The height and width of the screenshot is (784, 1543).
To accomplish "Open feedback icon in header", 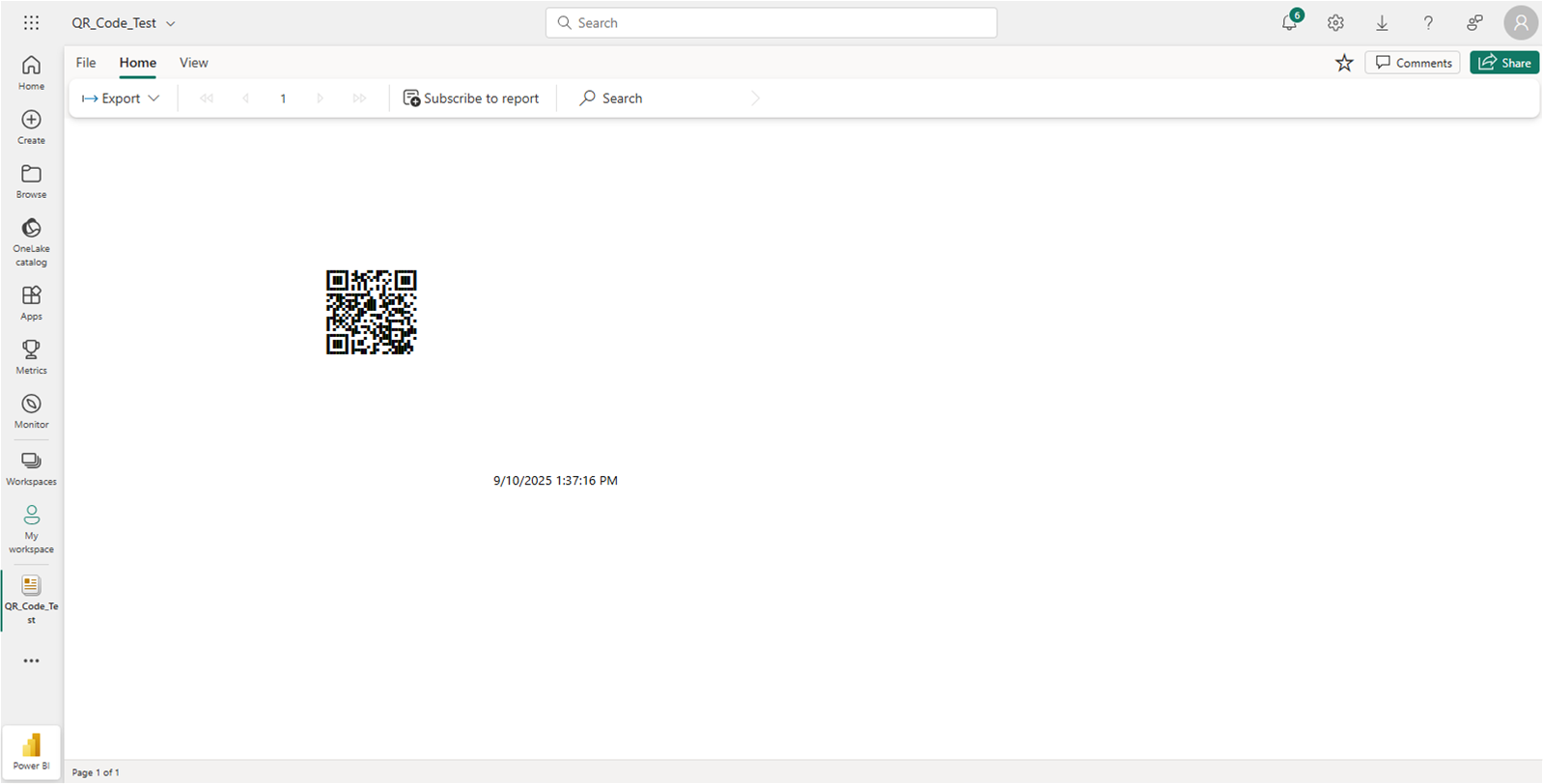I will (1474, 22).
